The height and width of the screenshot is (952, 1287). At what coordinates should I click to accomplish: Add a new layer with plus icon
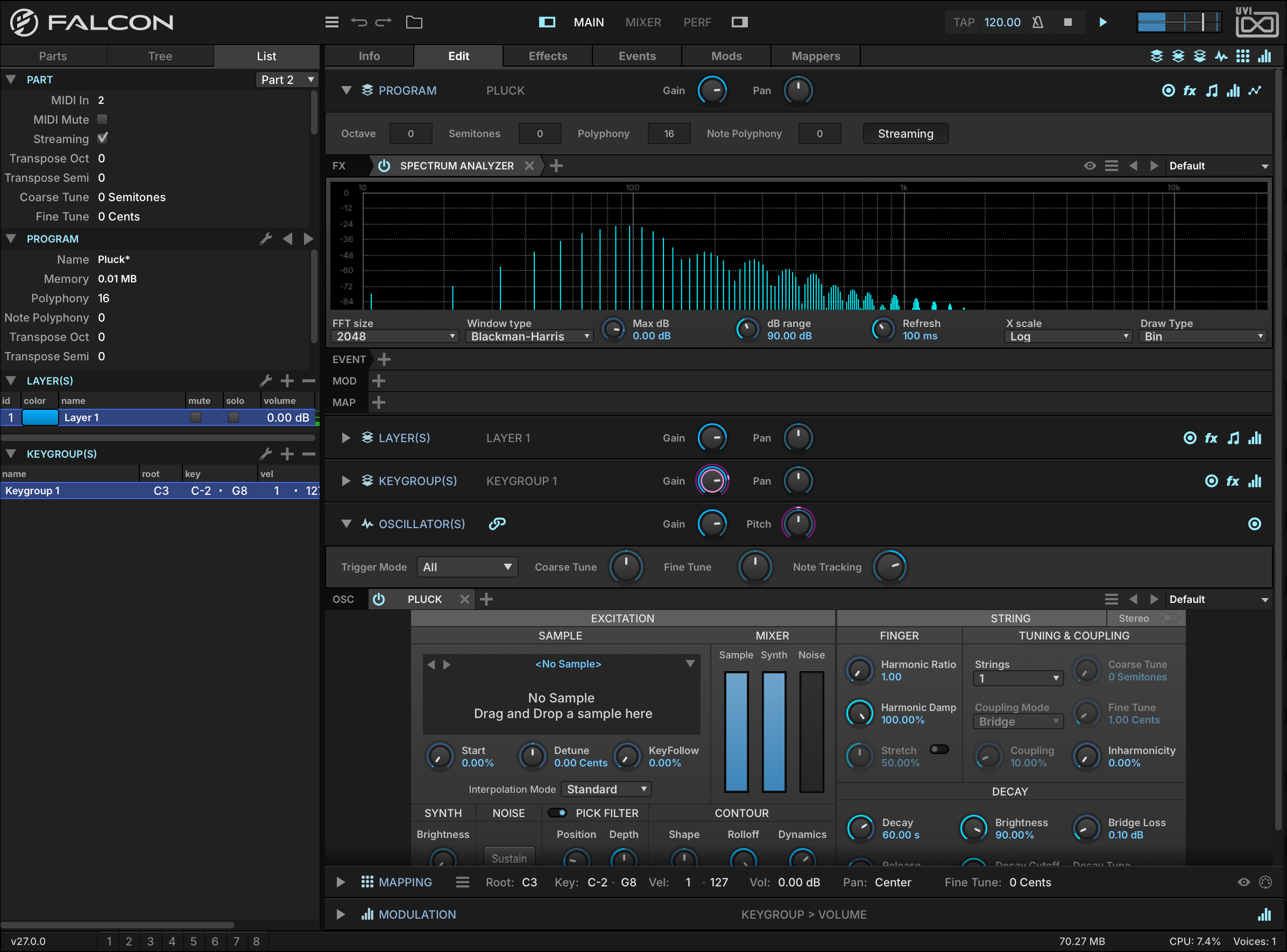tap(287, 380)
